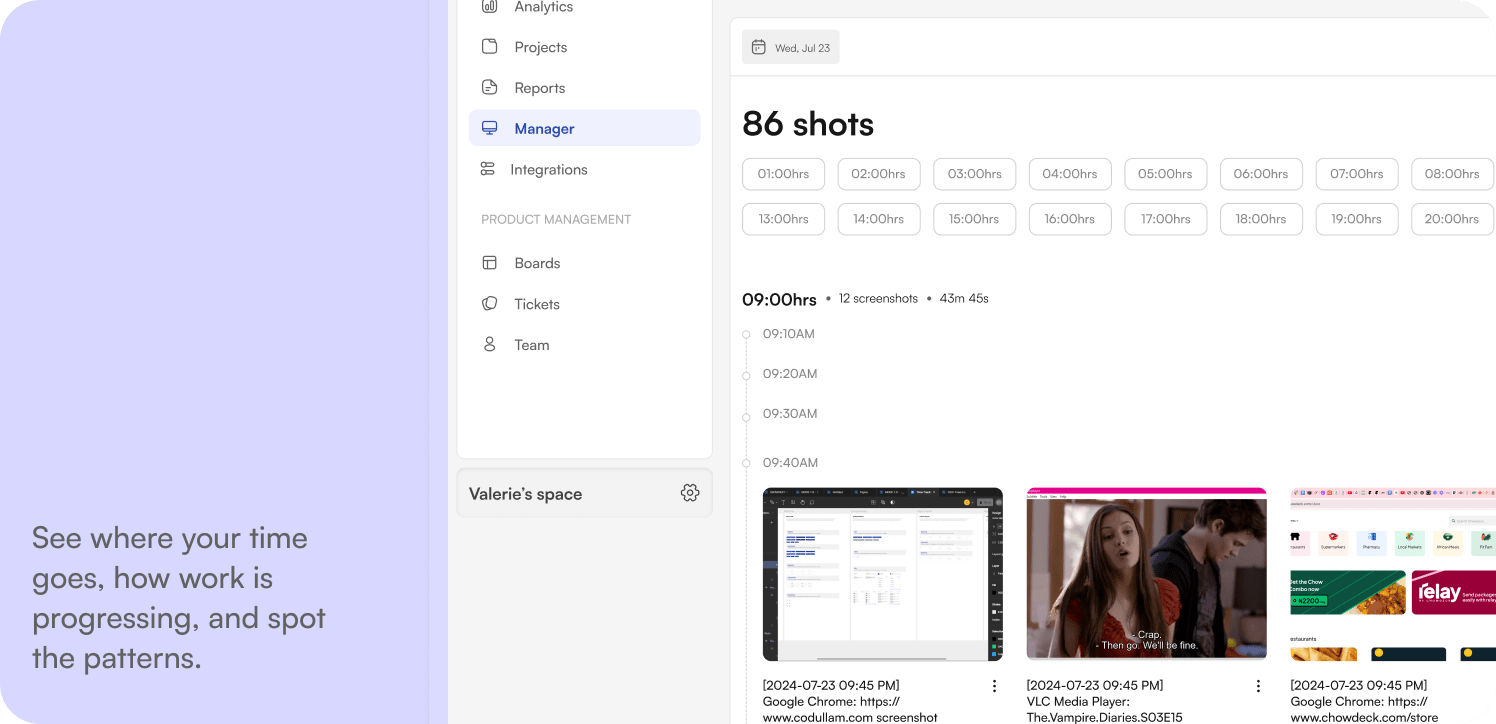
Task: Click the 09:40AM timeline marker
Action: [x=746, y=463]
